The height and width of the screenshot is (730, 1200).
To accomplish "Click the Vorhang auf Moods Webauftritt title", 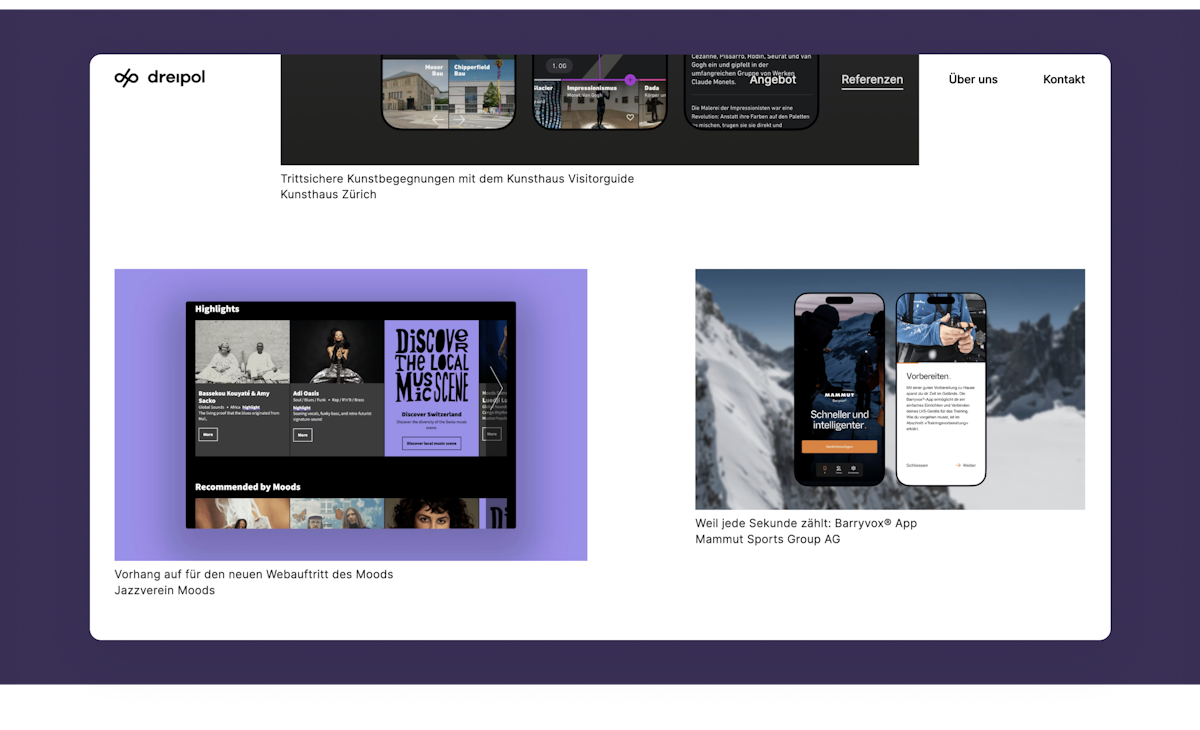I will [254, 574].
